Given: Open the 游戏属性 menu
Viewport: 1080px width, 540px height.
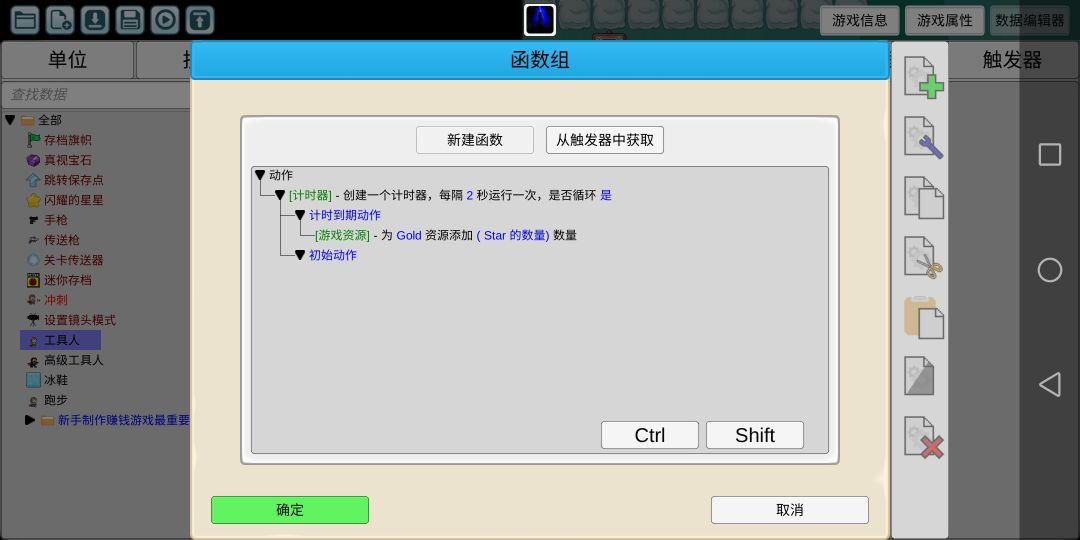Looking at the screenshot, I should click(944, 20).
